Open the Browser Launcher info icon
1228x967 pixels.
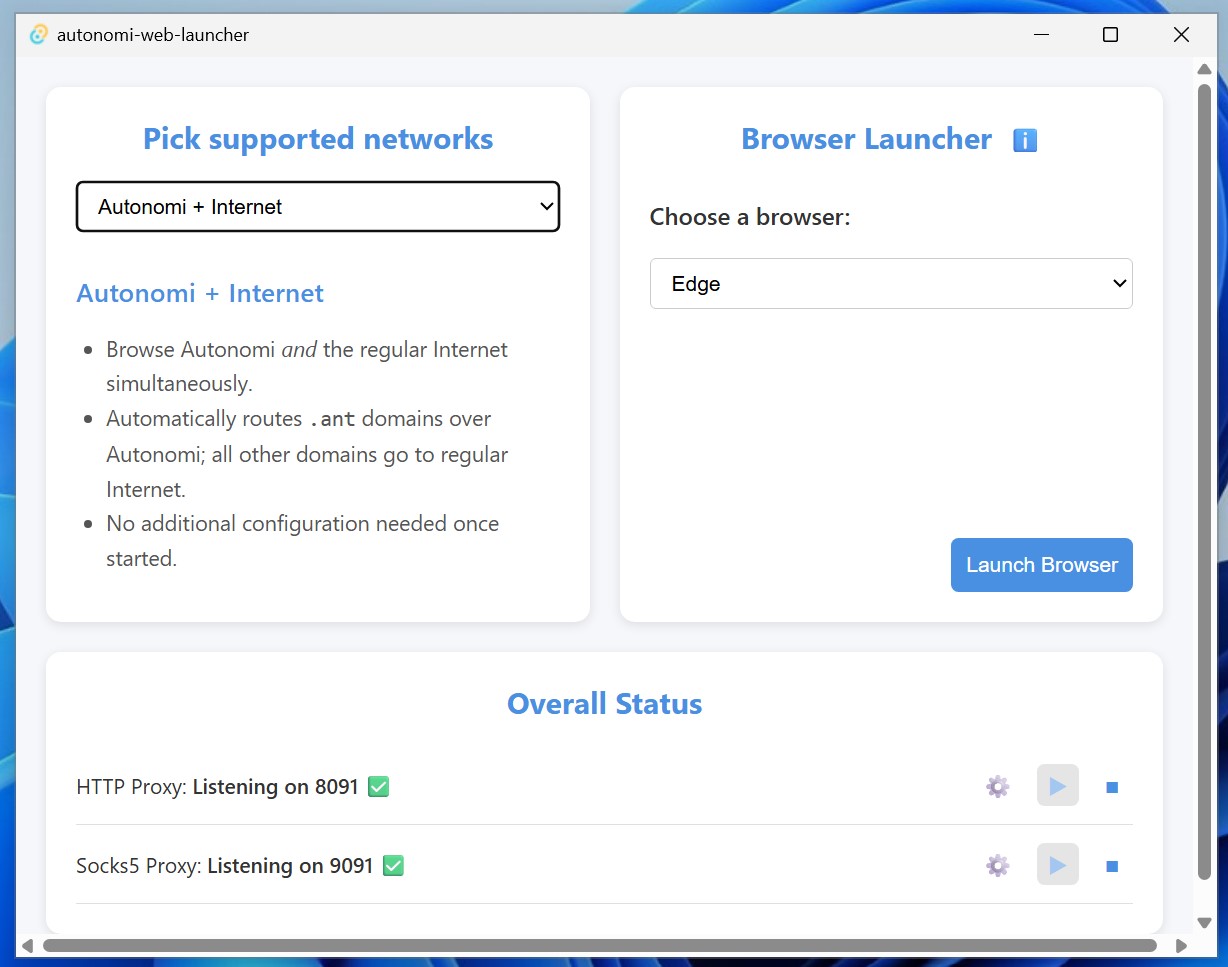1025,141
